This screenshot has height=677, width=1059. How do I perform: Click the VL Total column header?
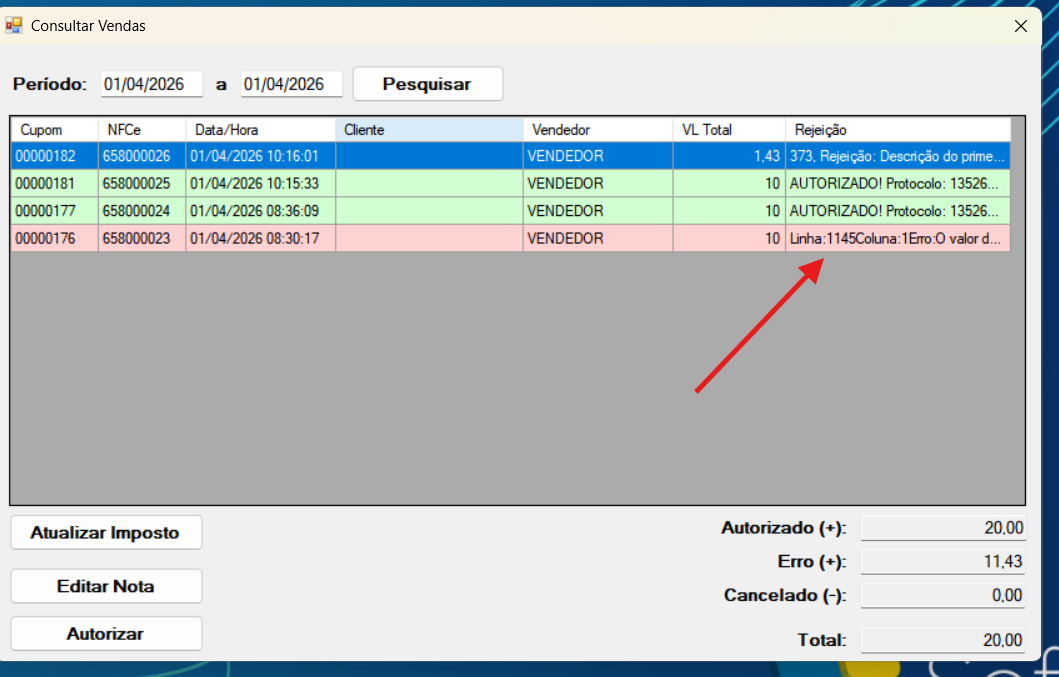click(728, 130)
